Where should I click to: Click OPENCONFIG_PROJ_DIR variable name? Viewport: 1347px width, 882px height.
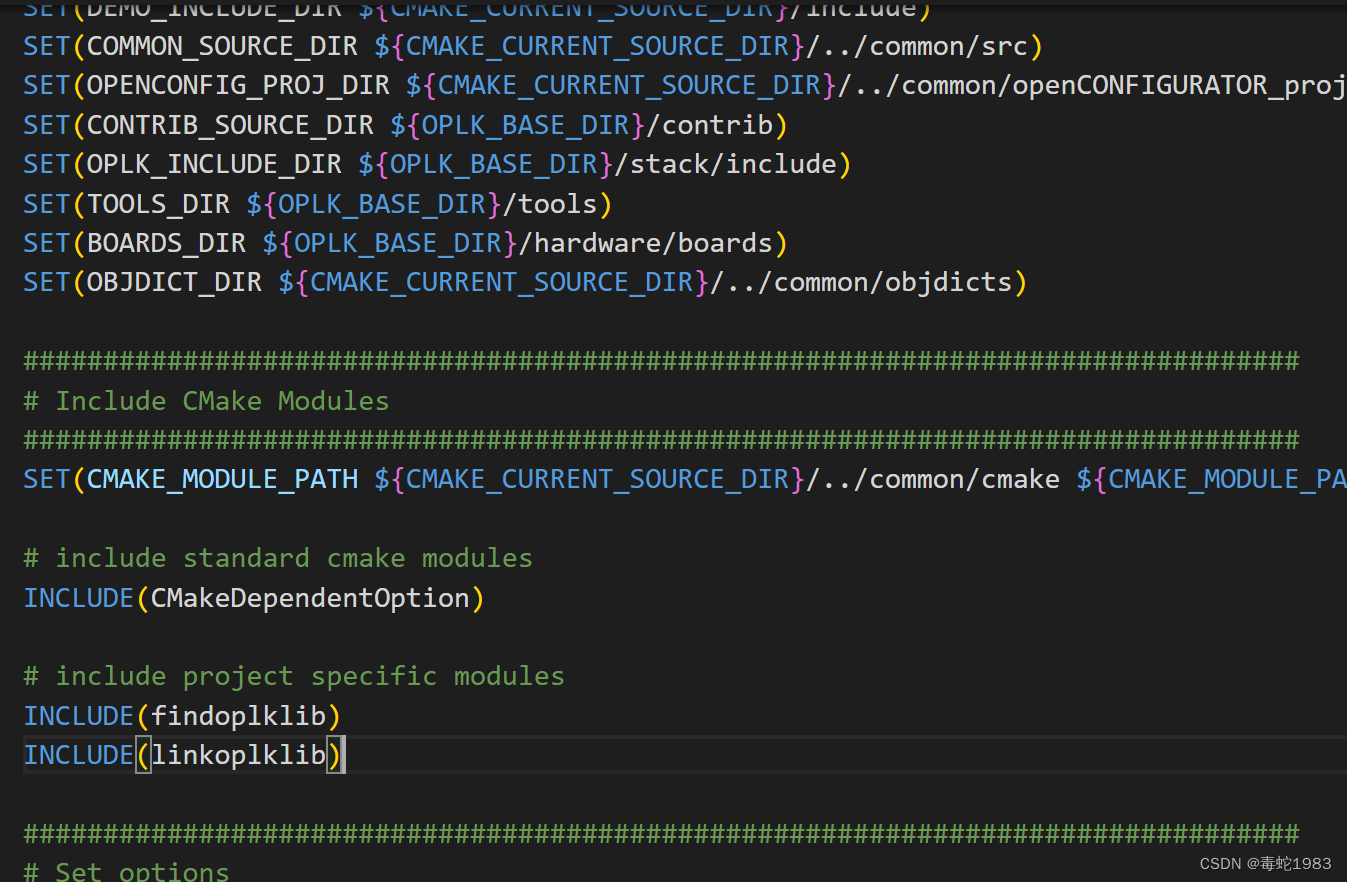point(238,86)
